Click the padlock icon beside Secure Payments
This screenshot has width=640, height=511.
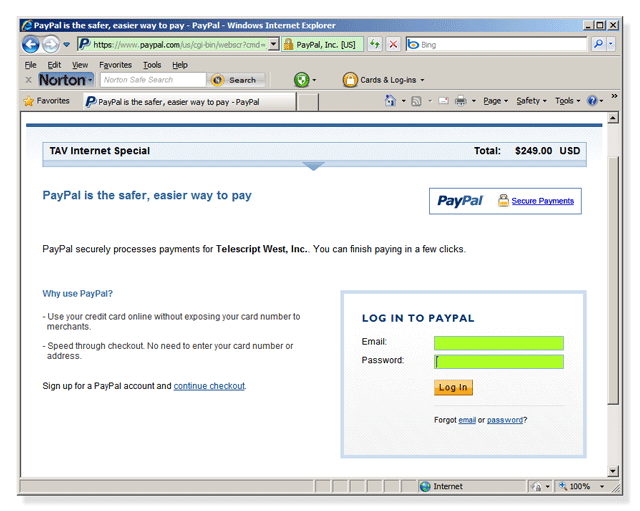(x=503, y=200)
